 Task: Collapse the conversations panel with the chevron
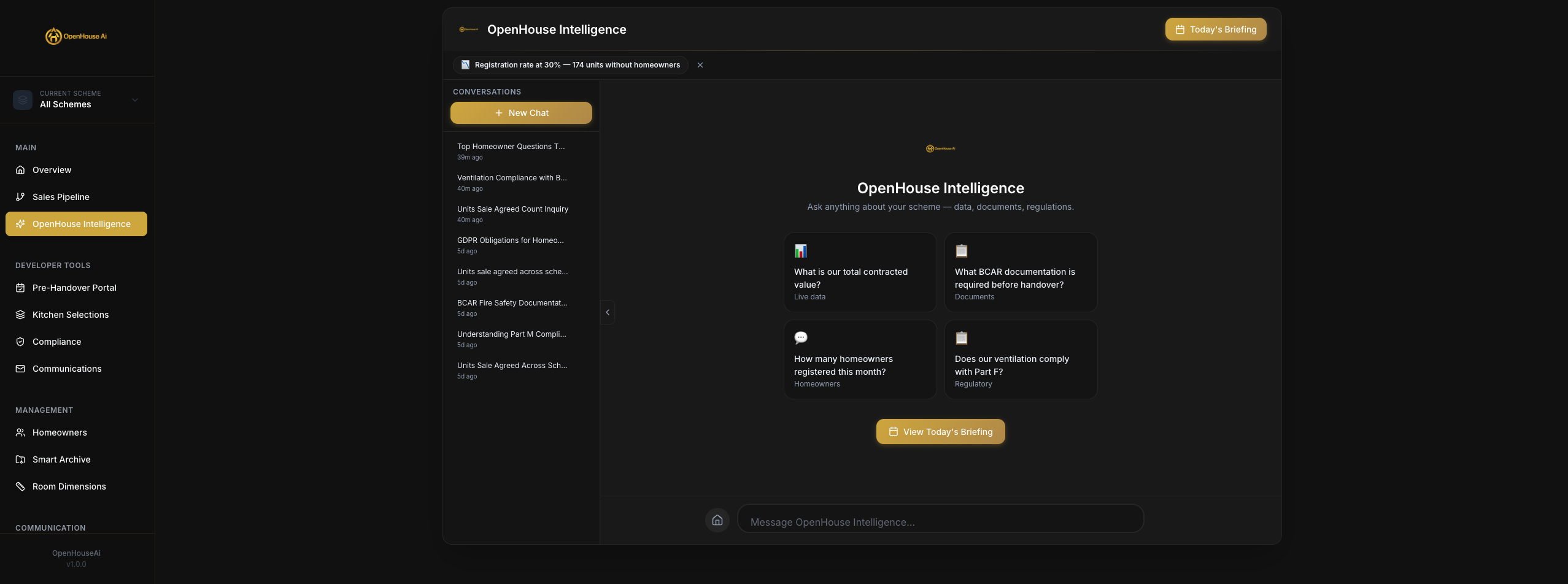[607, 312]
